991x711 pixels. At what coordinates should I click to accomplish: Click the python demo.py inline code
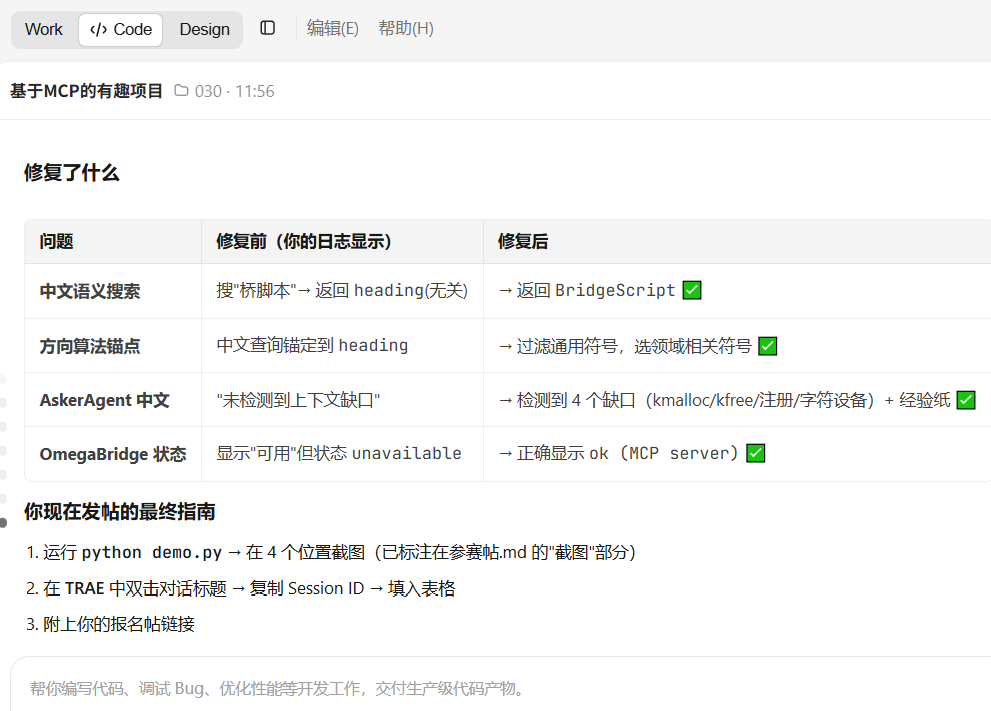pos(152,552)
